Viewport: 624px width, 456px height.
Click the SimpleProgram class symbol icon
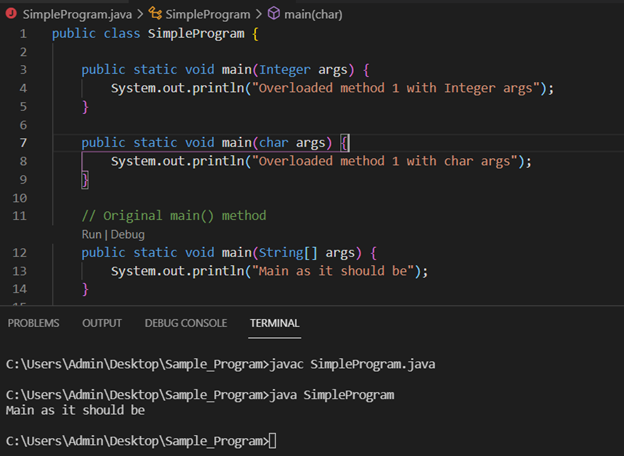coord(155,14)
